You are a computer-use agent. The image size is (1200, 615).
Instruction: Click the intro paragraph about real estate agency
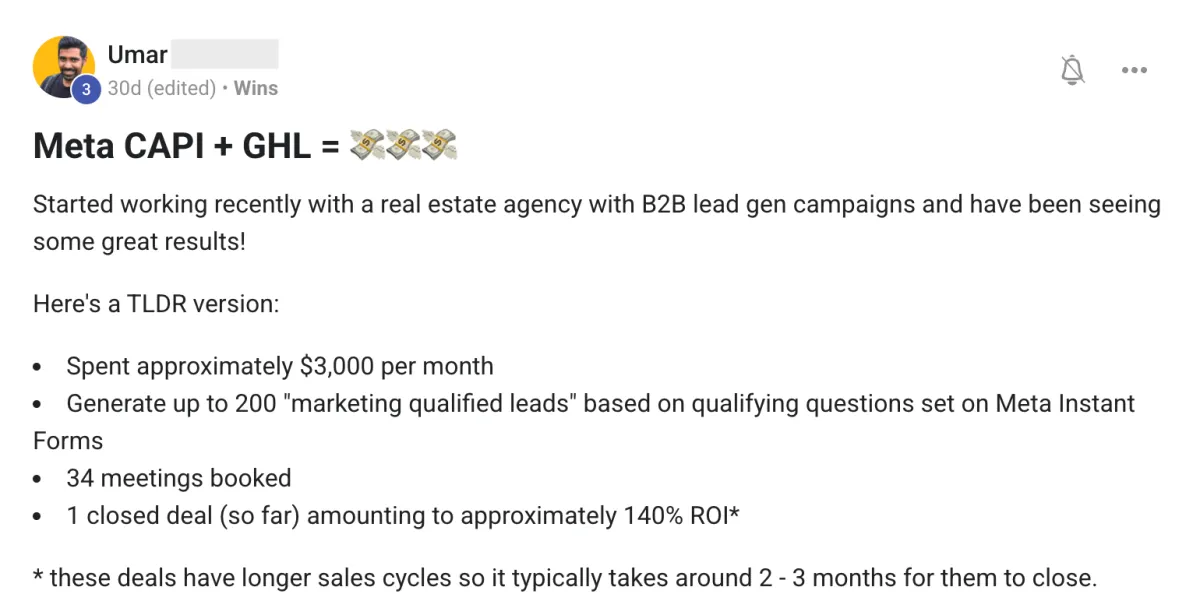[x=597, y=223]
